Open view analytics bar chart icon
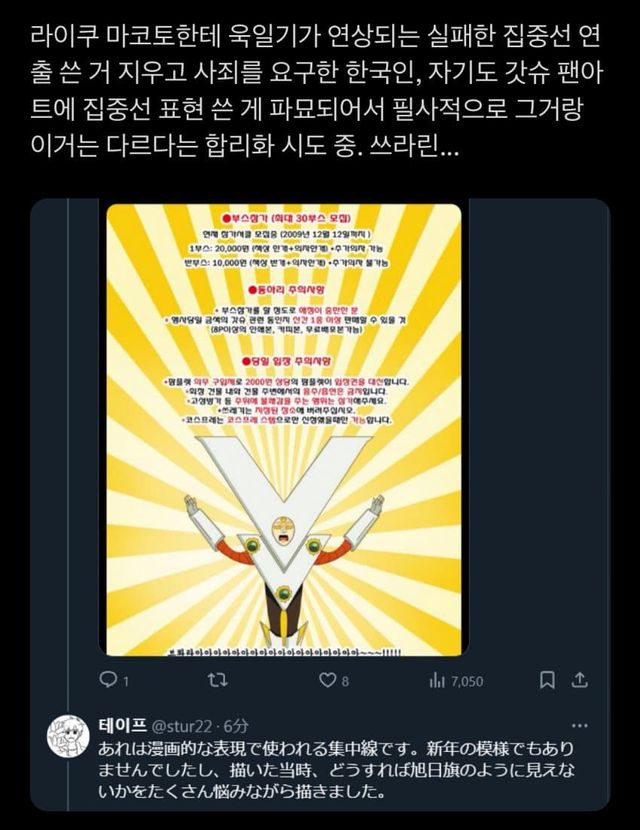 point(437,680)
